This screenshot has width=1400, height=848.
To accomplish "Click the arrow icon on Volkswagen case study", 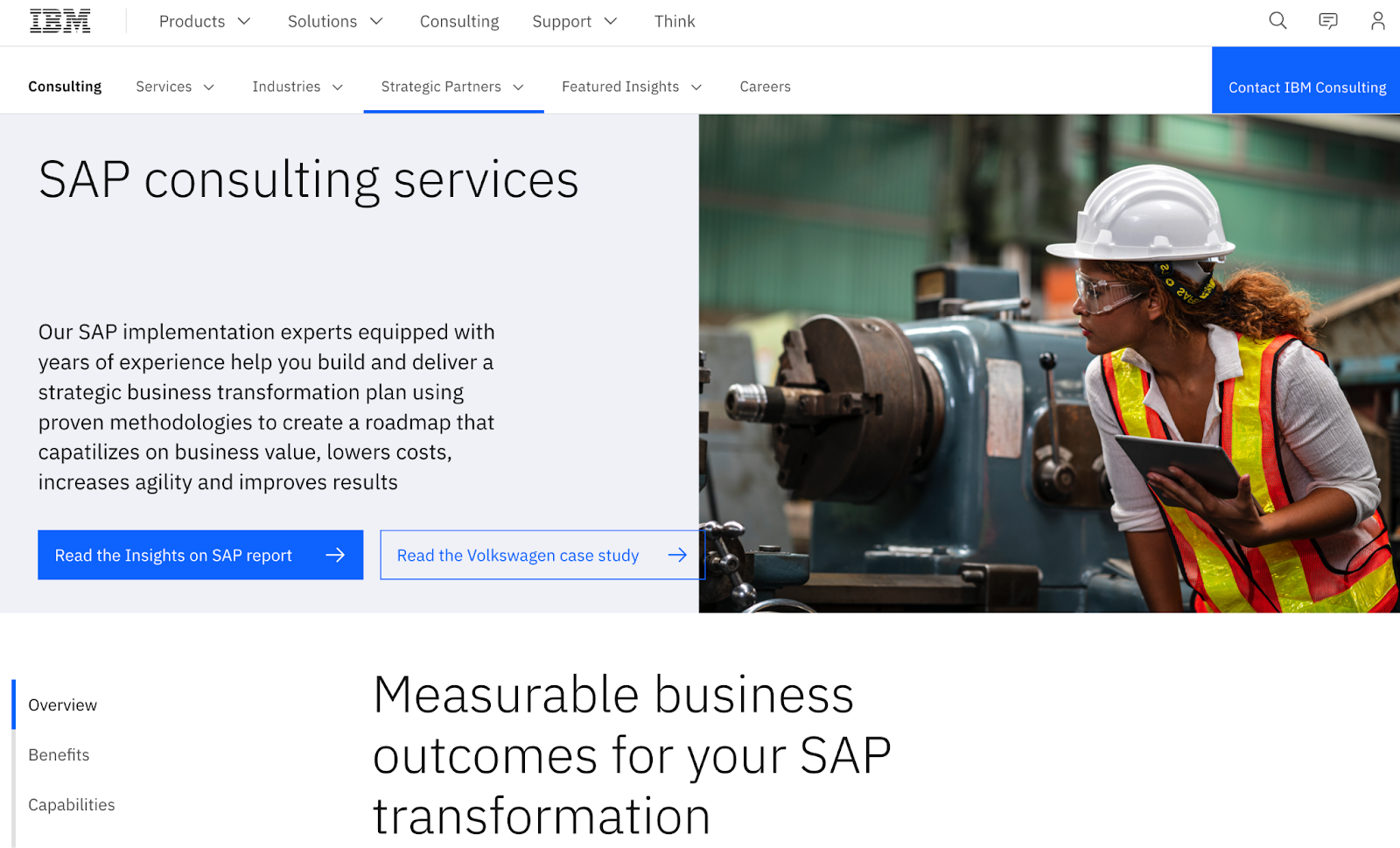I will (x=678, y=555).
